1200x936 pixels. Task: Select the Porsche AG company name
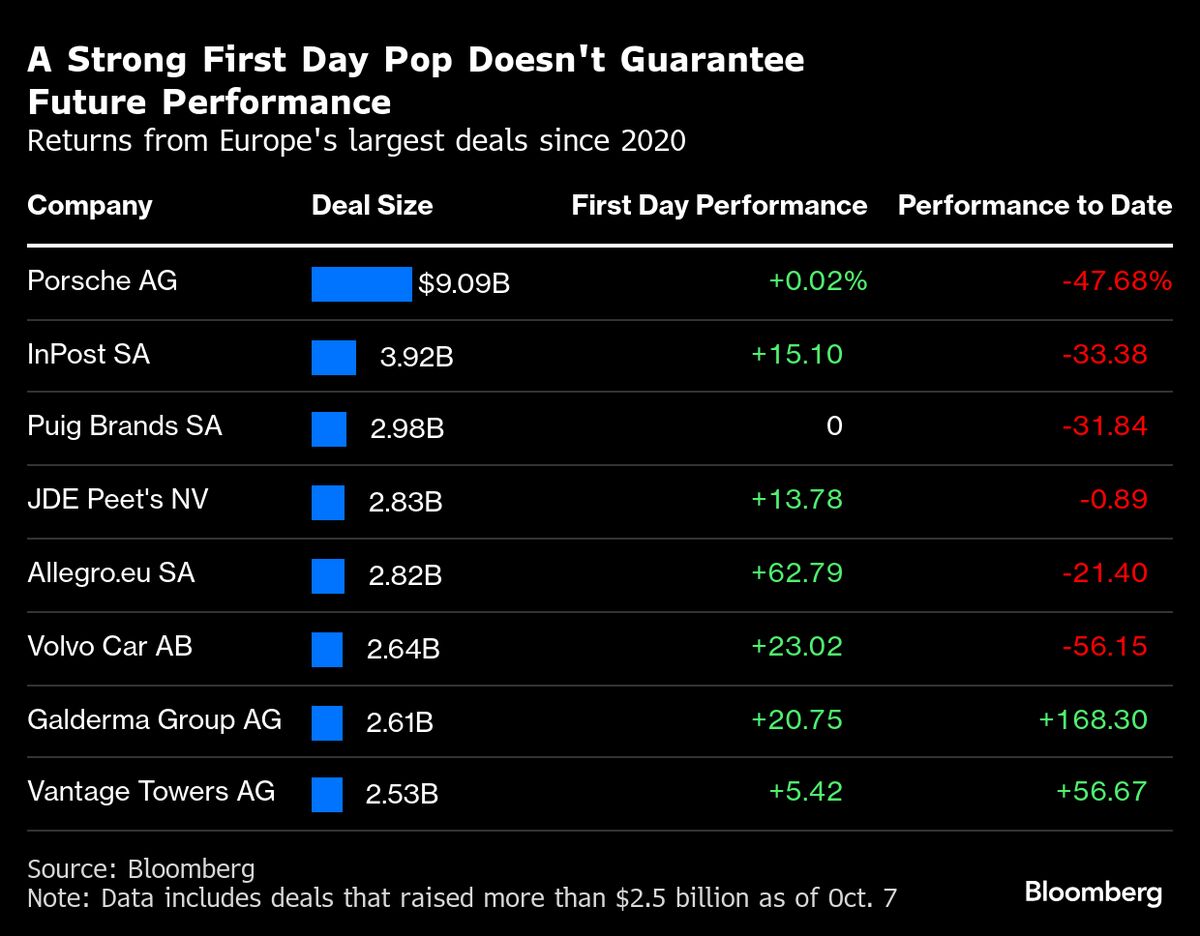(102, 280)
